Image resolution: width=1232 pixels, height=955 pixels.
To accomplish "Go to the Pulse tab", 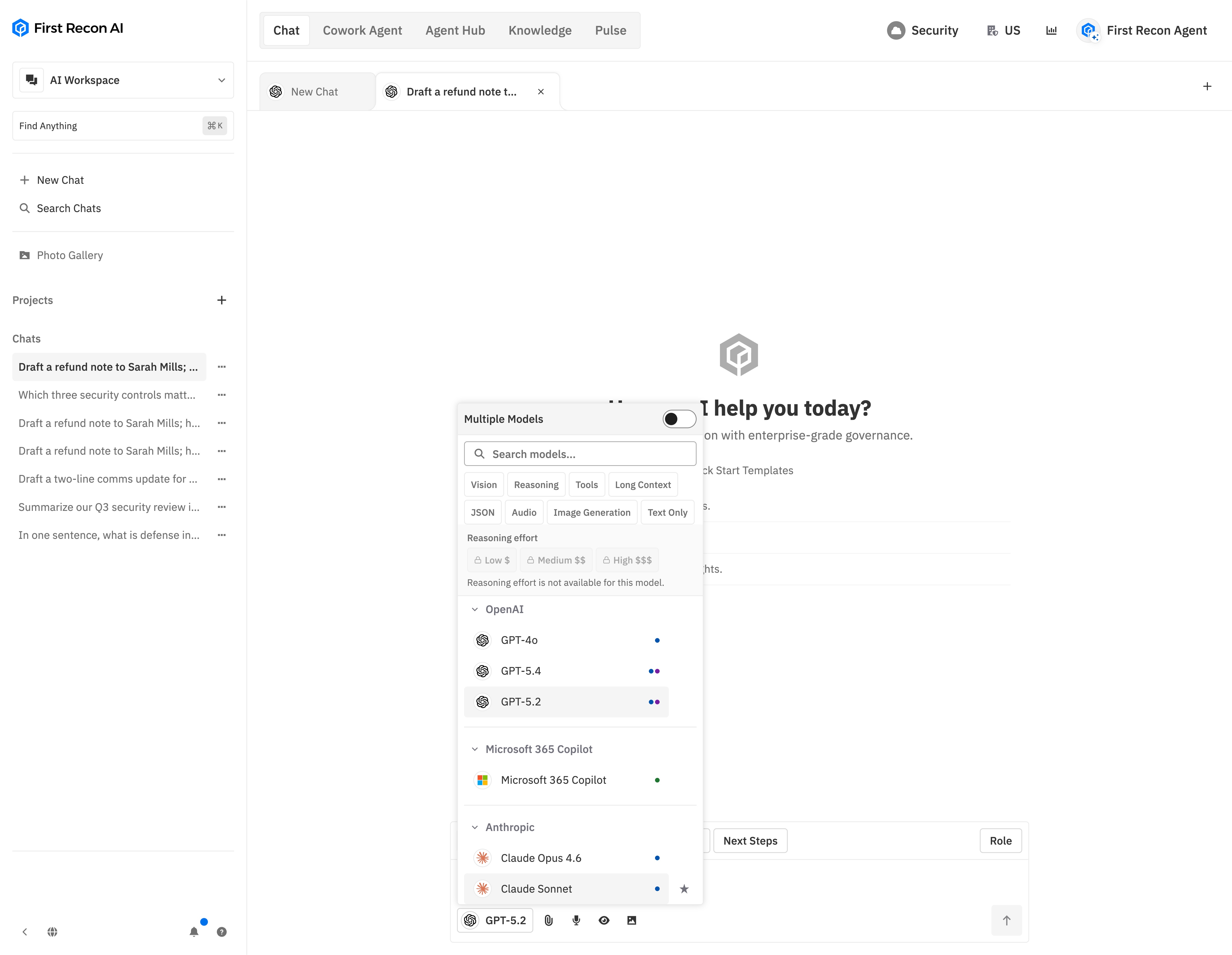I will click(610, 31).
